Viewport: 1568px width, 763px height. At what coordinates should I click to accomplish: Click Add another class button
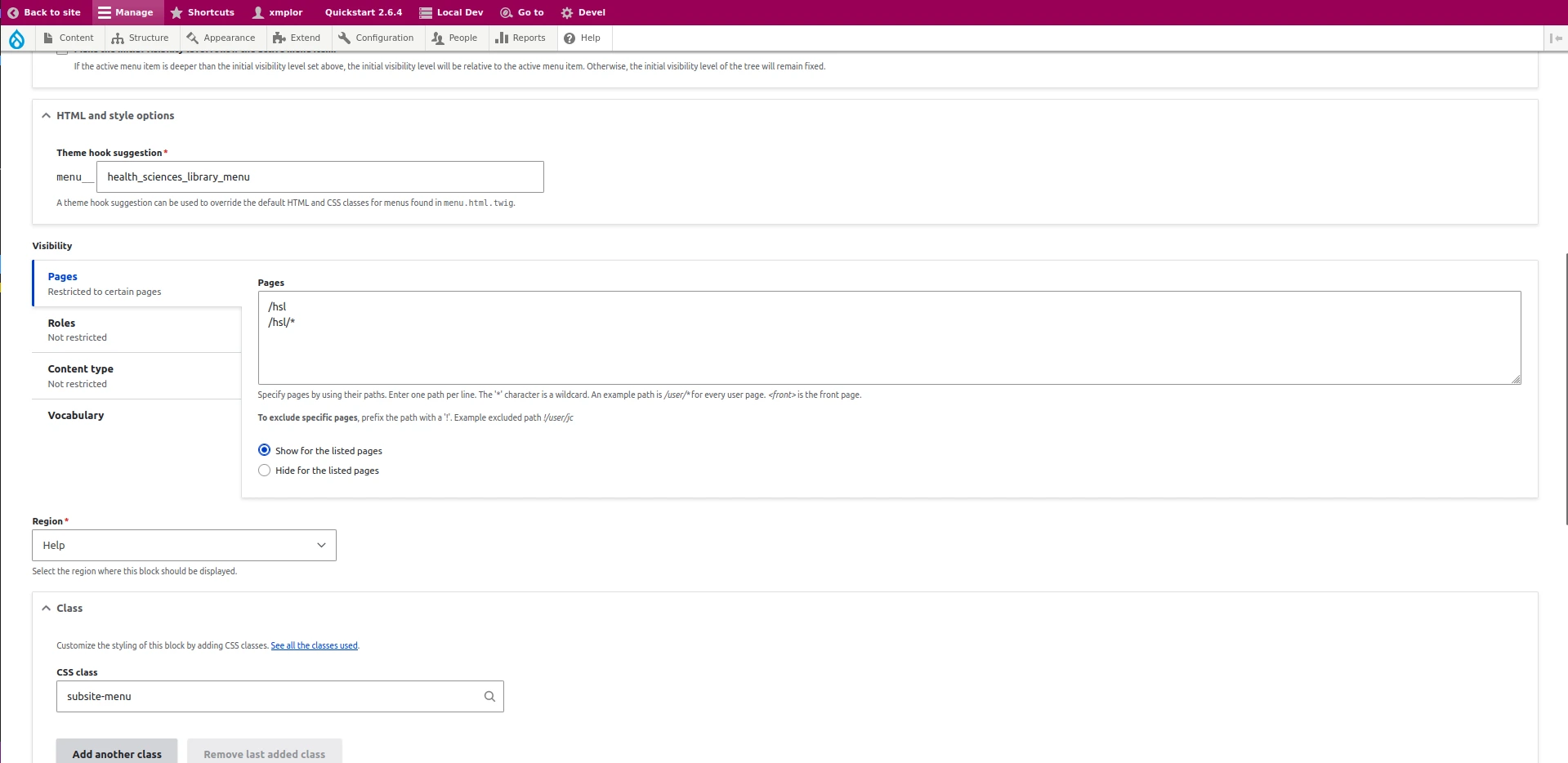click(117, 753)
